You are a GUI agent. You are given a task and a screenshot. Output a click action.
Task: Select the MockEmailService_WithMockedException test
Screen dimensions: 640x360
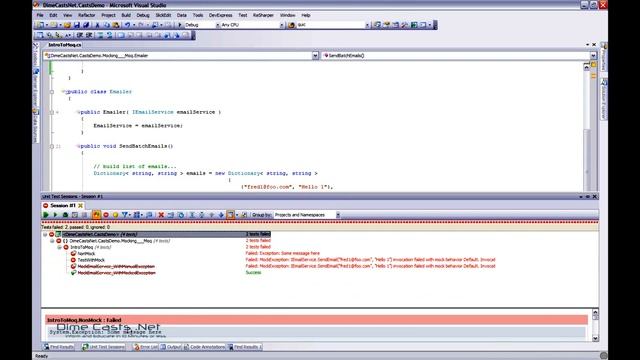[x=116, y=273]
